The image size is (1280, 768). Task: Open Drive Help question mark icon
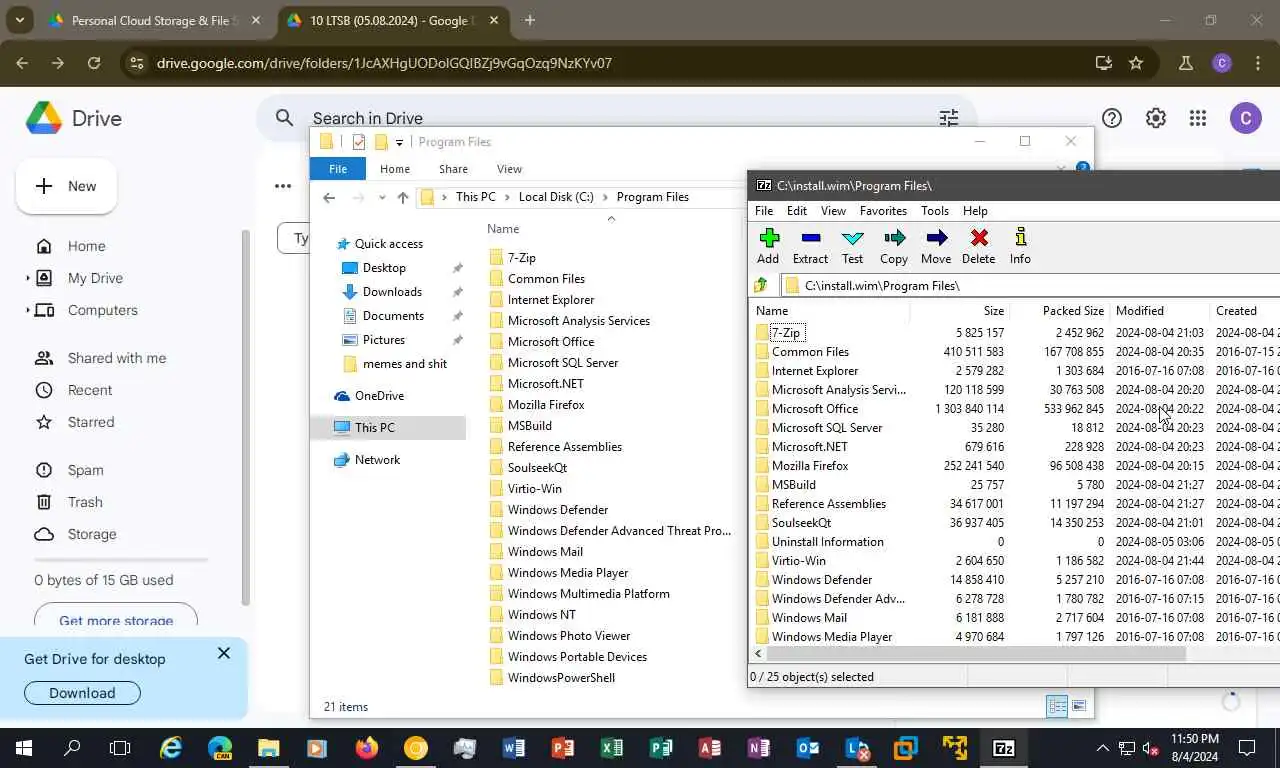(1111, 118)
